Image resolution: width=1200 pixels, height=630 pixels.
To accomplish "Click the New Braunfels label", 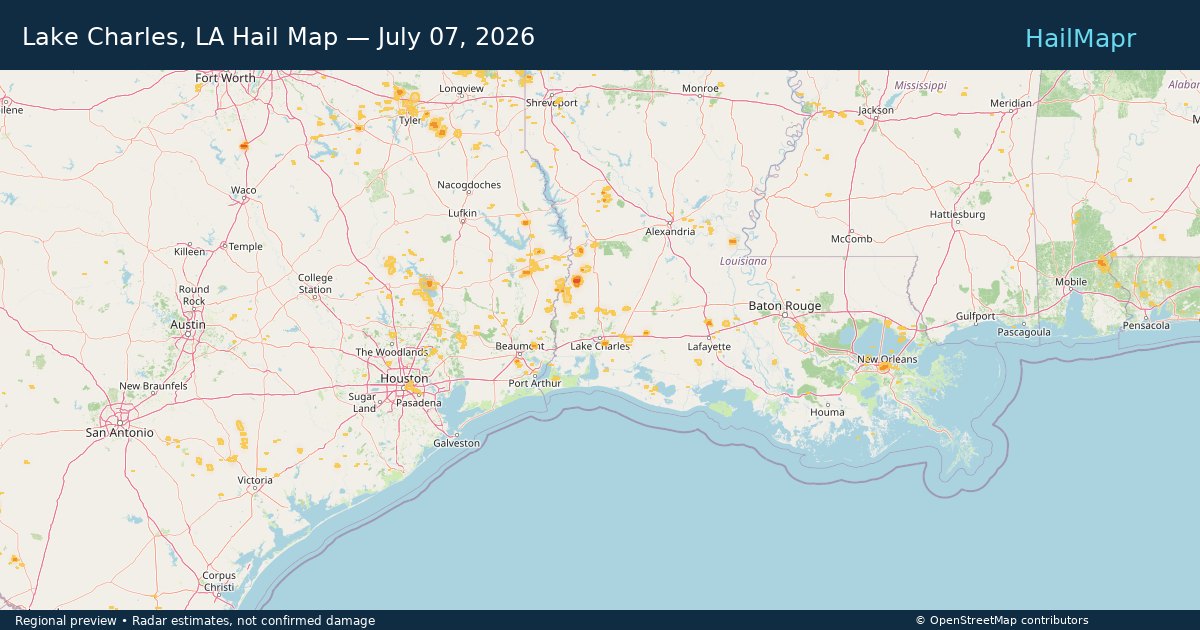I will [153, 386].
